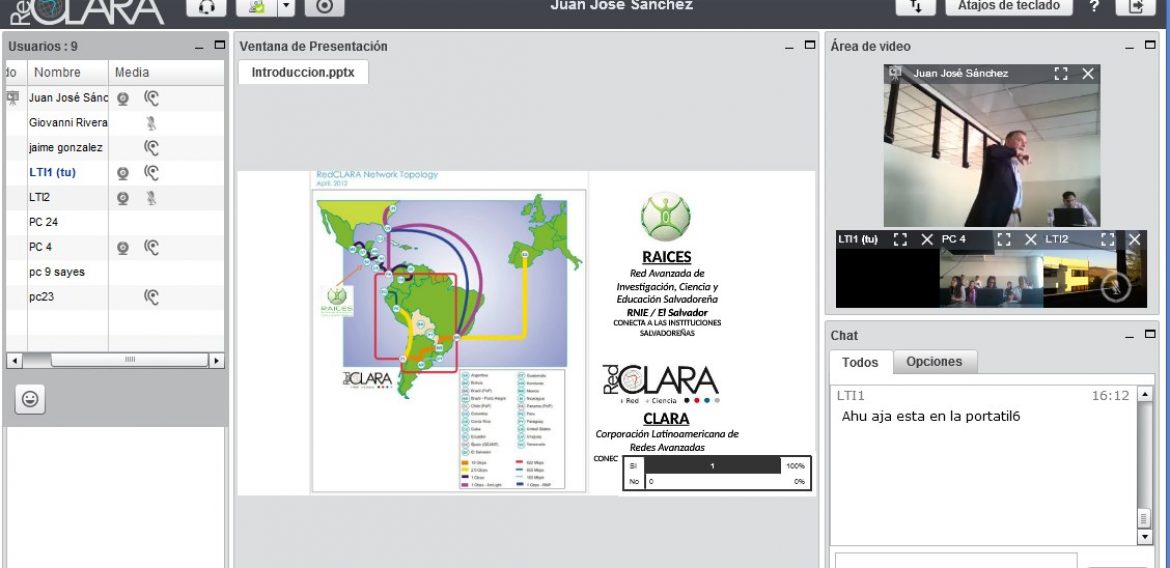Maximize the Ventana de Presentación panel

(810, 45)
